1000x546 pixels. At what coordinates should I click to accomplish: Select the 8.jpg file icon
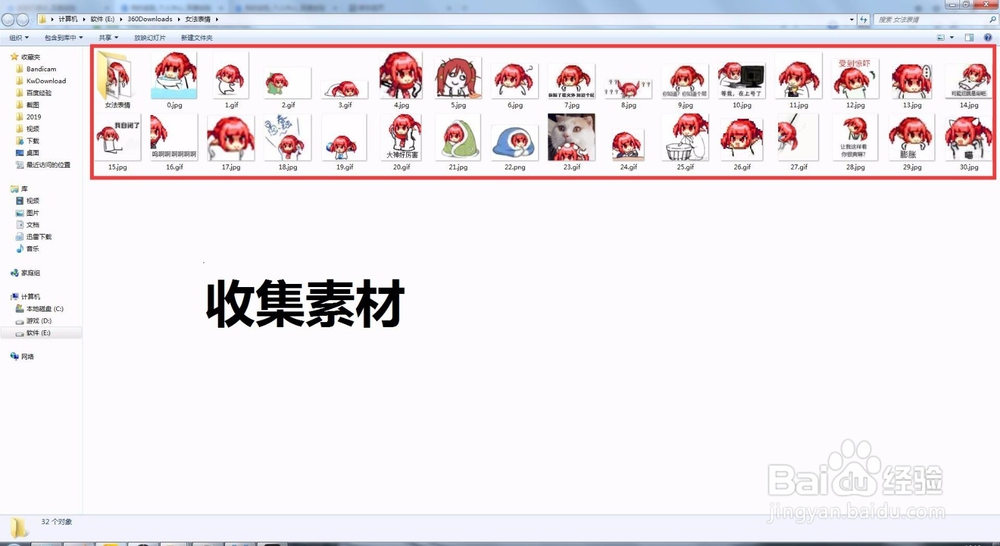point(628,89)
